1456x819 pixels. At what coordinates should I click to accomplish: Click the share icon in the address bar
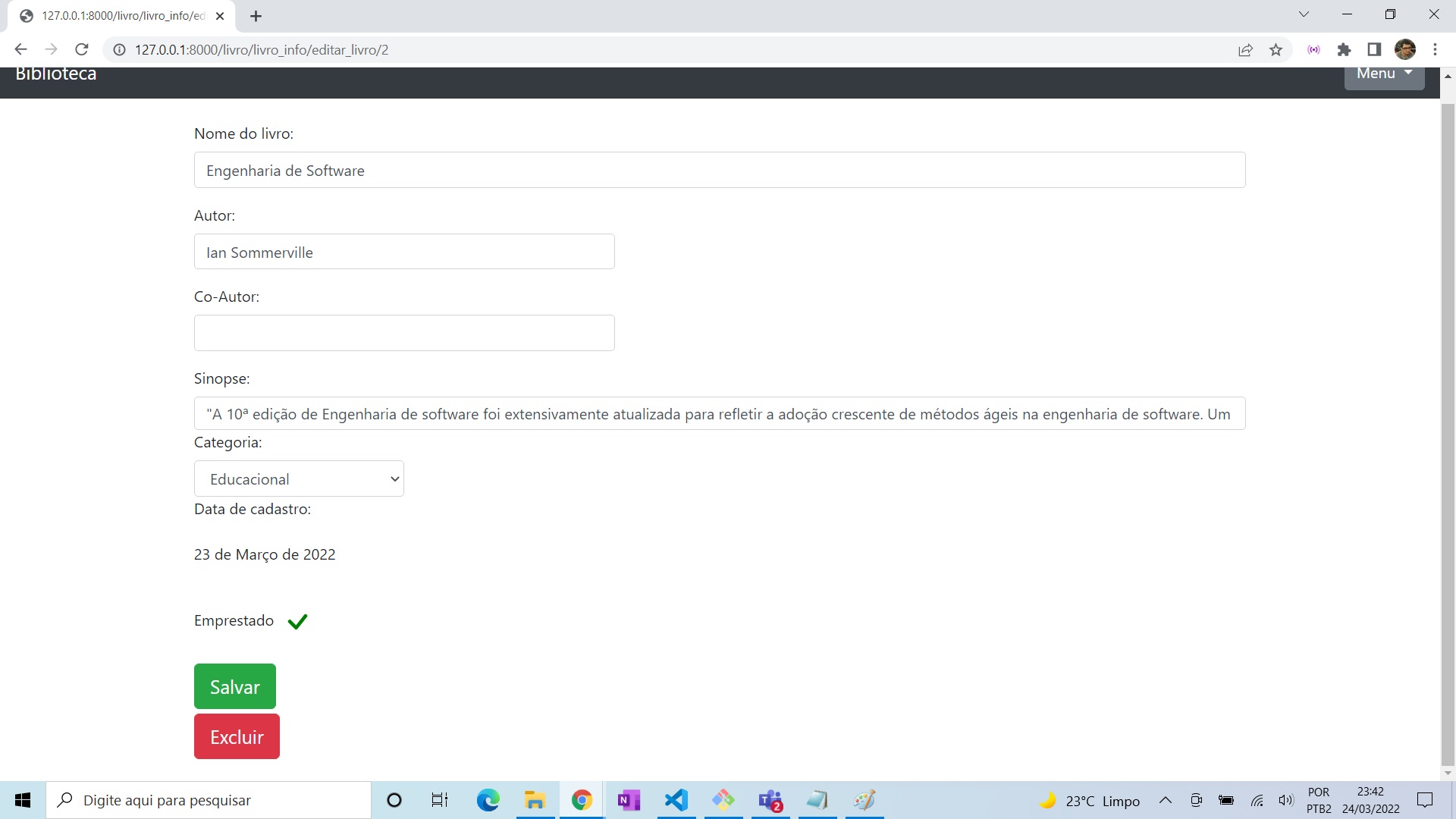pyautogui.click(x=1246, y=49)
